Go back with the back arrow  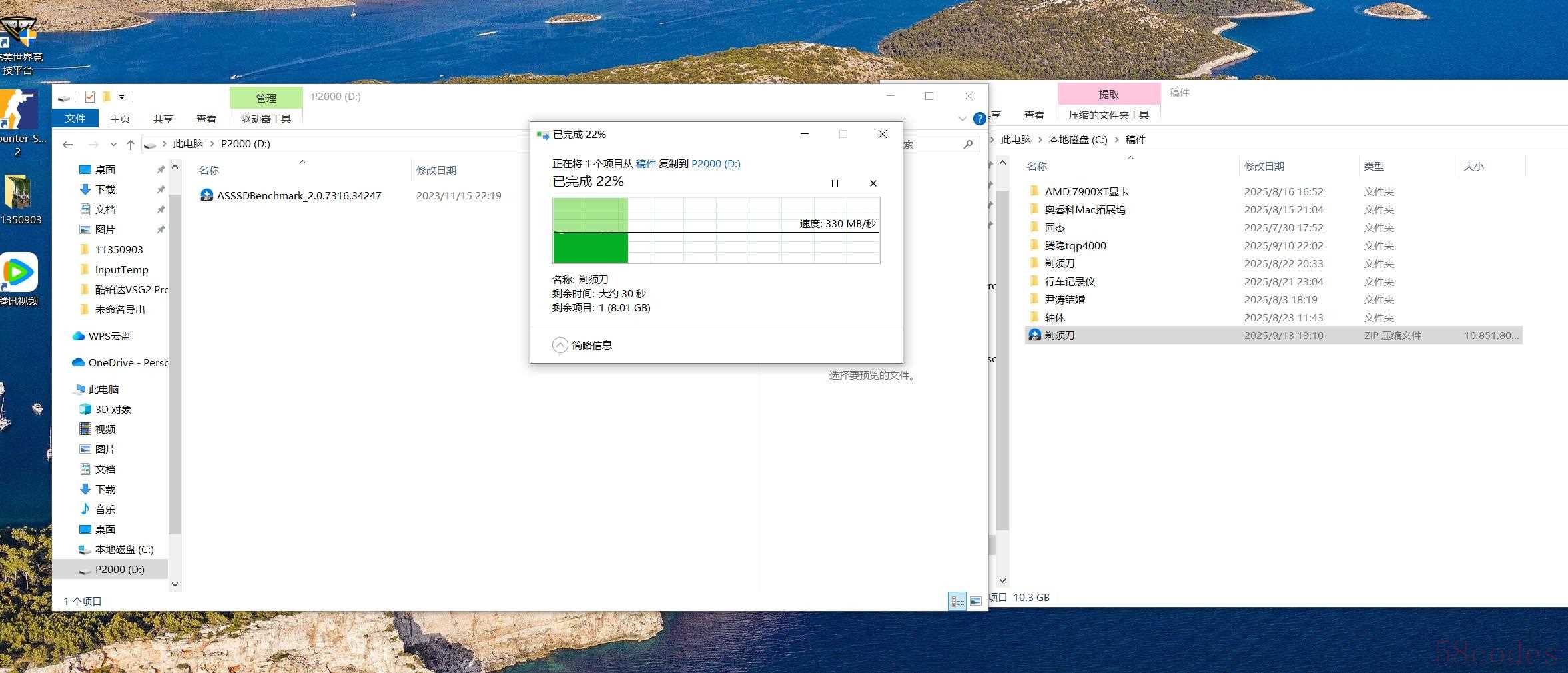pyautogui.click(x=68, y=144)
